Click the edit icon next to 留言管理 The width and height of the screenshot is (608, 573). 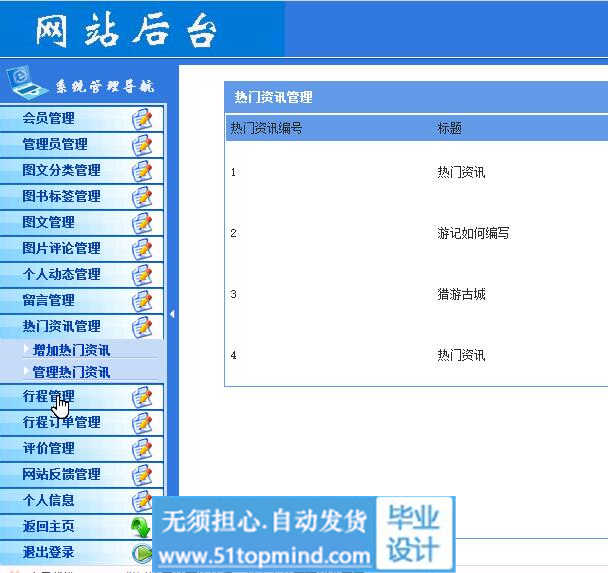point(142,300)
